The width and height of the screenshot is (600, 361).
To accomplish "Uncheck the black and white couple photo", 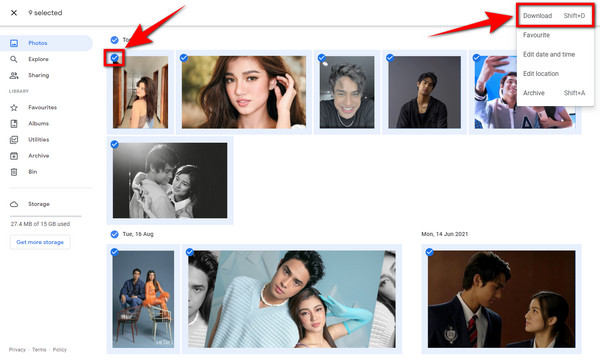I will [x=114, y=144].
